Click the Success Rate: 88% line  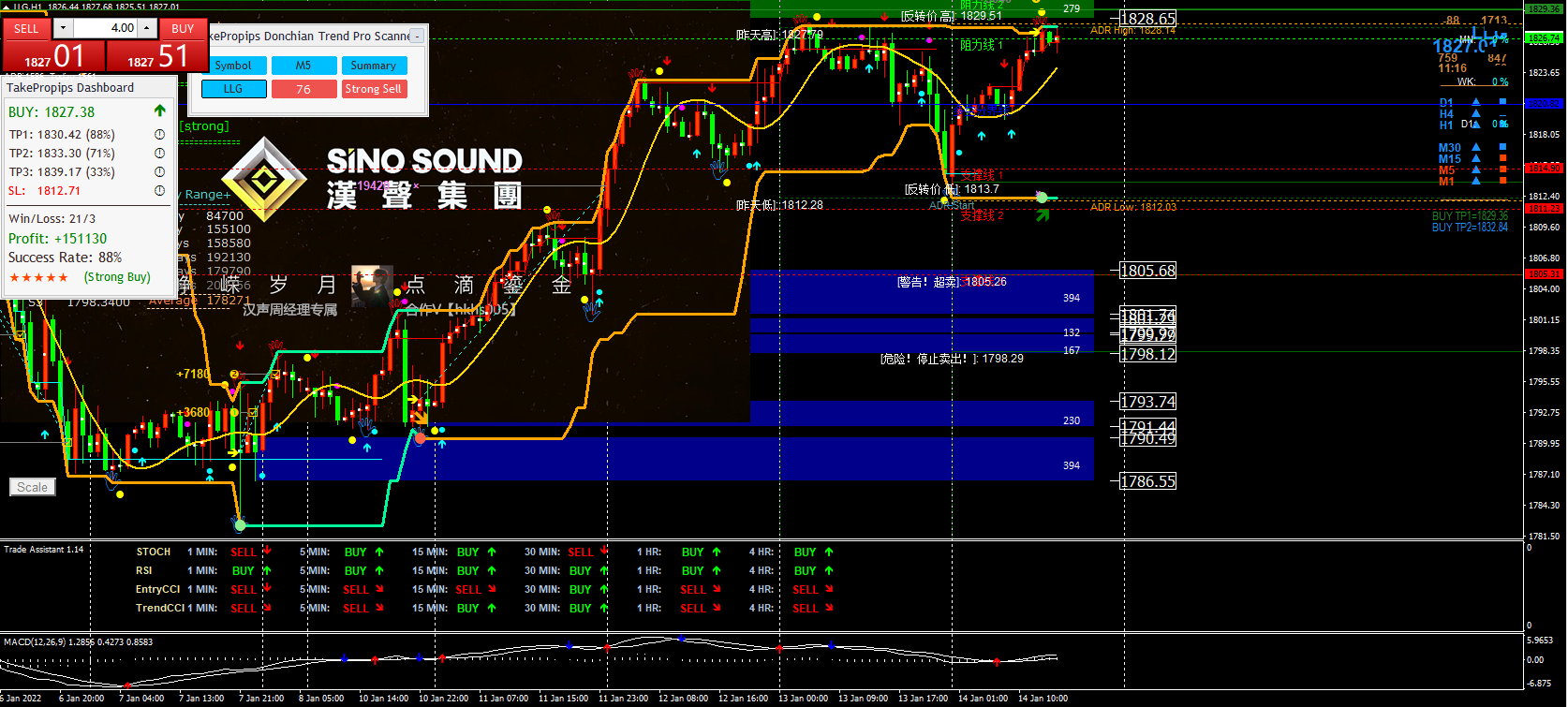coord(65,258)
